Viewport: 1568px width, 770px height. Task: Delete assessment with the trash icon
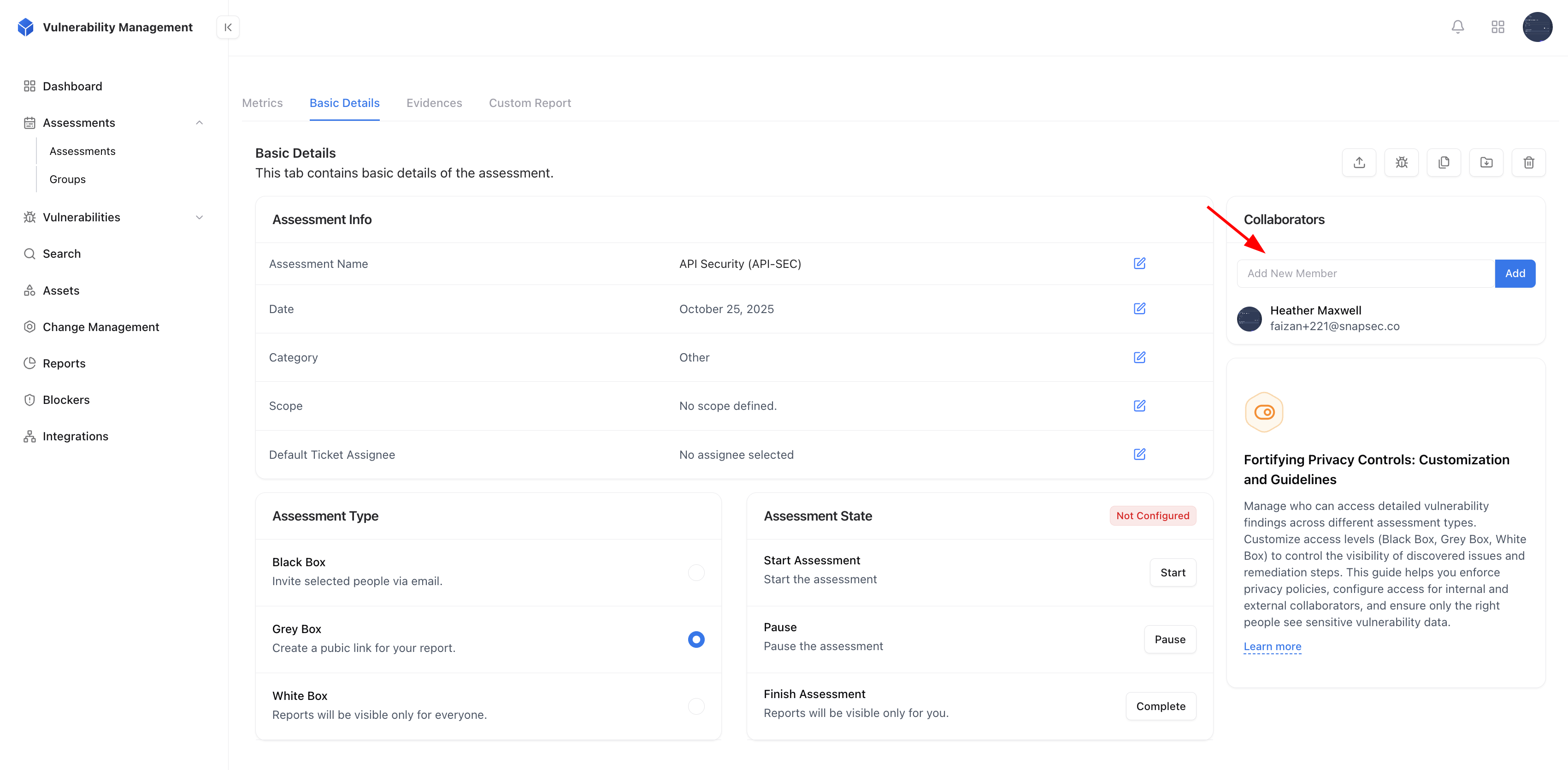(1528, 162)
